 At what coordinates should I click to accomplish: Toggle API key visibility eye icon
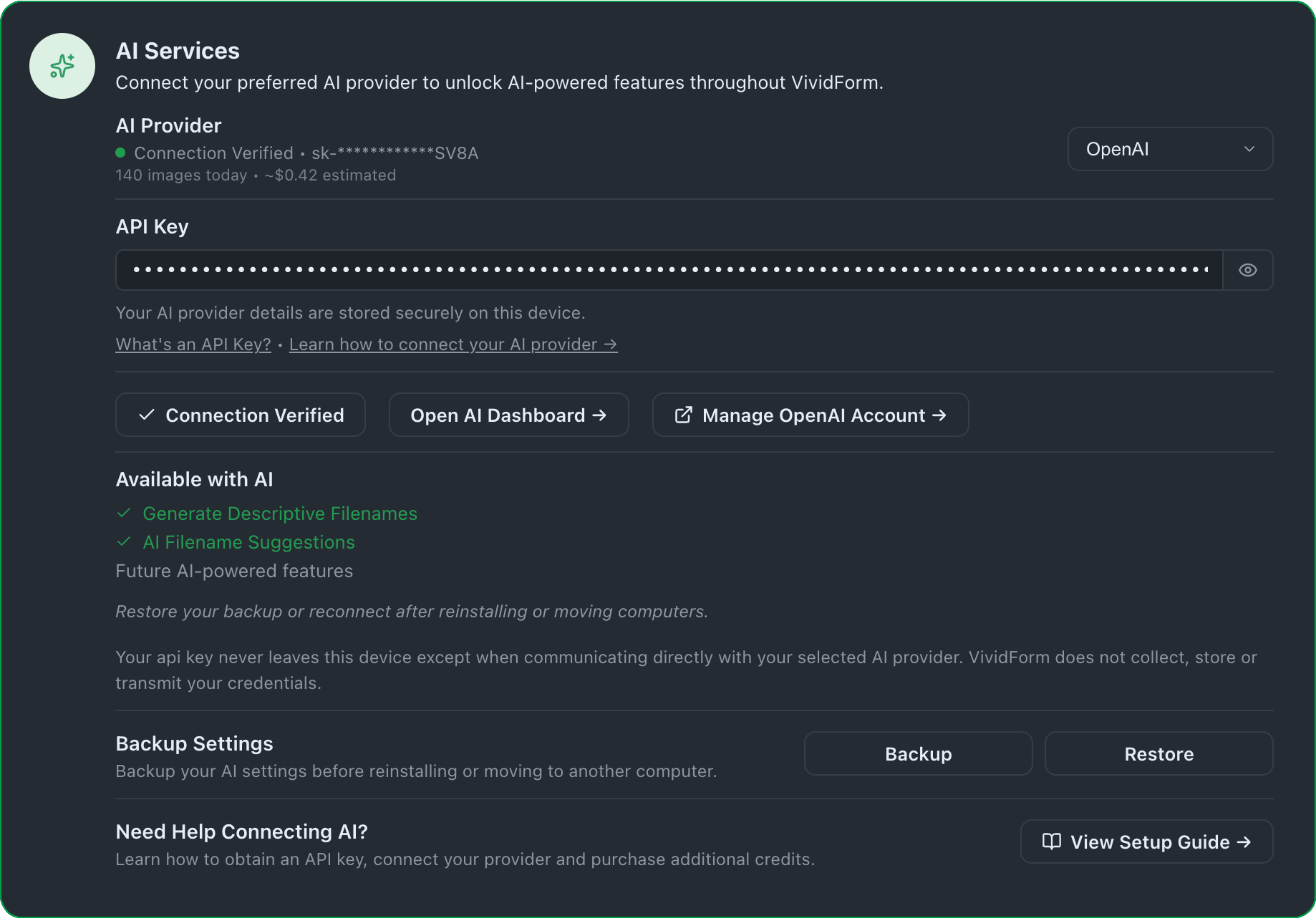point(1248,270)
